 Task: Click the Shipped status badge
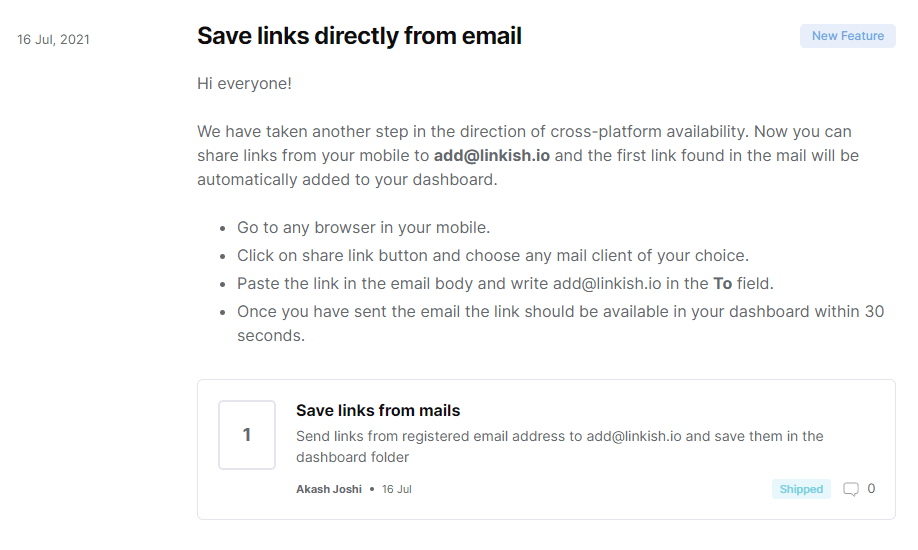point(801,489)
